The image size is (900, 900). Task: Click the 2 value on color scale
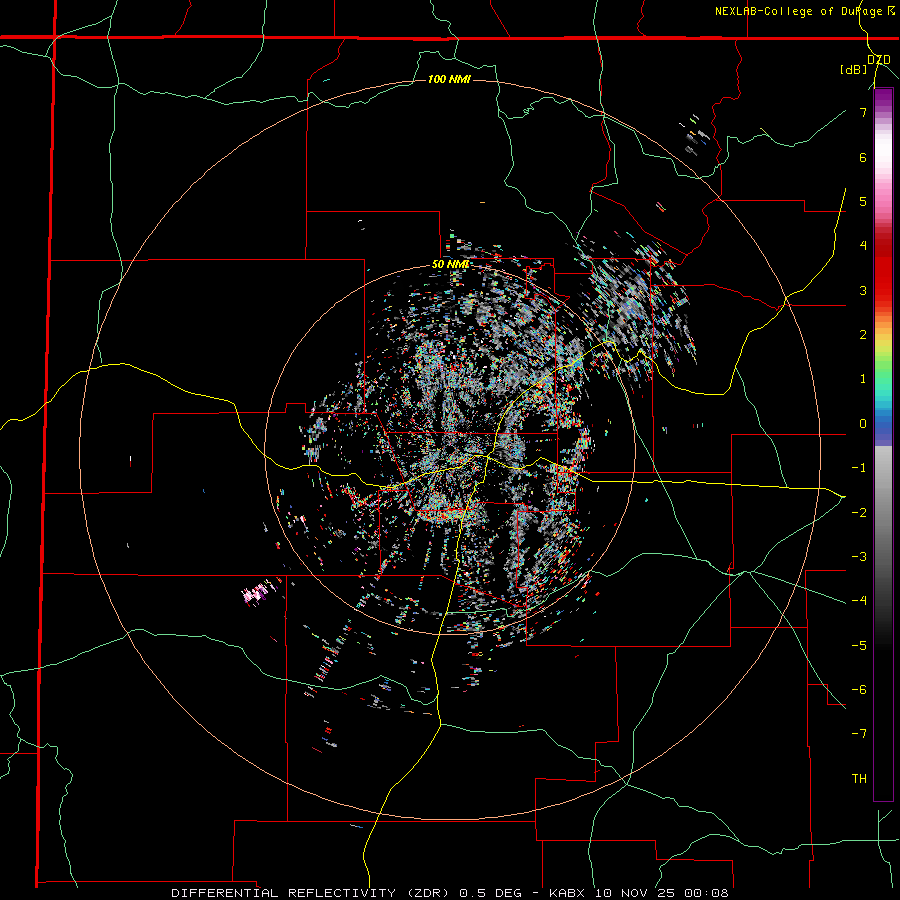(x=863, y=335)
